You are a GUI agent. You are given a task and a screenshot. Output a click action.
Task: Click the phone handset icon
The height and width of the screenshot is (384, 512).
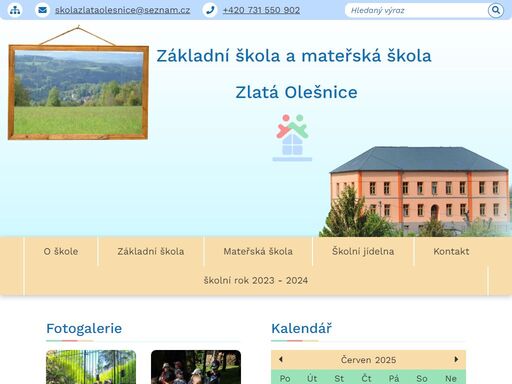[x=210, y=10]
